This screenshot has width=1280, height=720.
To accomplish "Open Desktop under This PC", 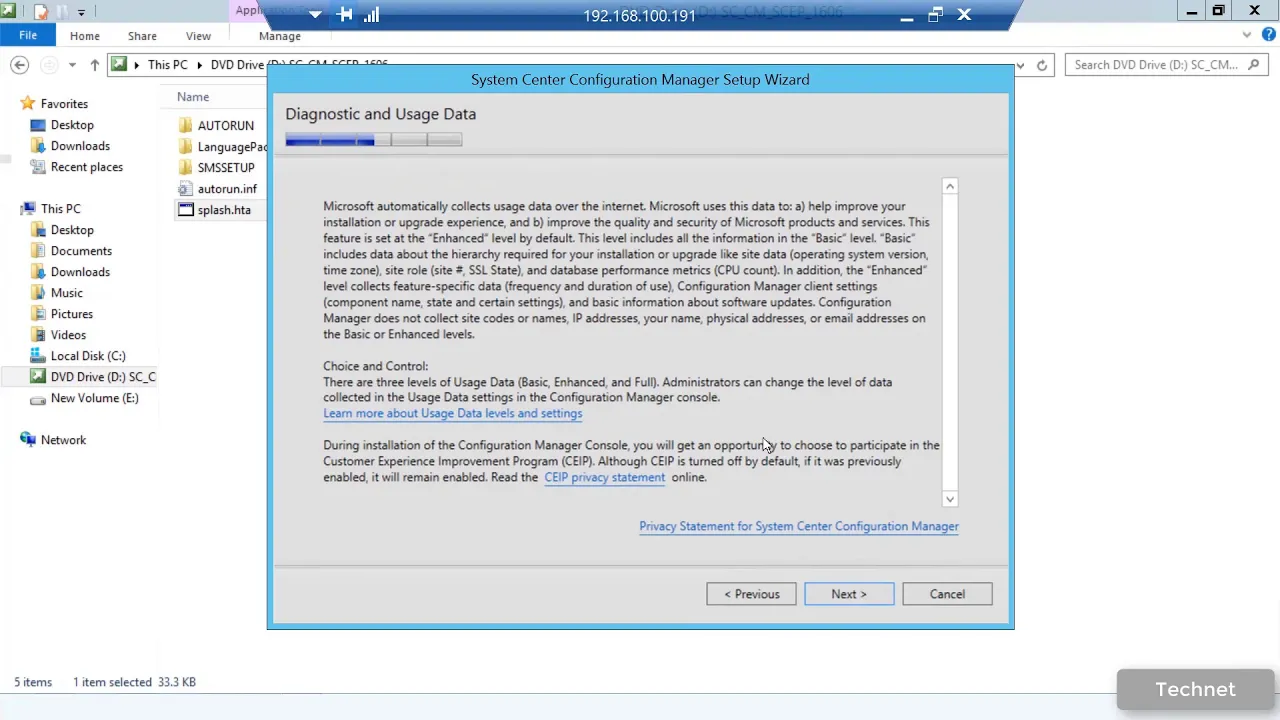I will 72,230.
